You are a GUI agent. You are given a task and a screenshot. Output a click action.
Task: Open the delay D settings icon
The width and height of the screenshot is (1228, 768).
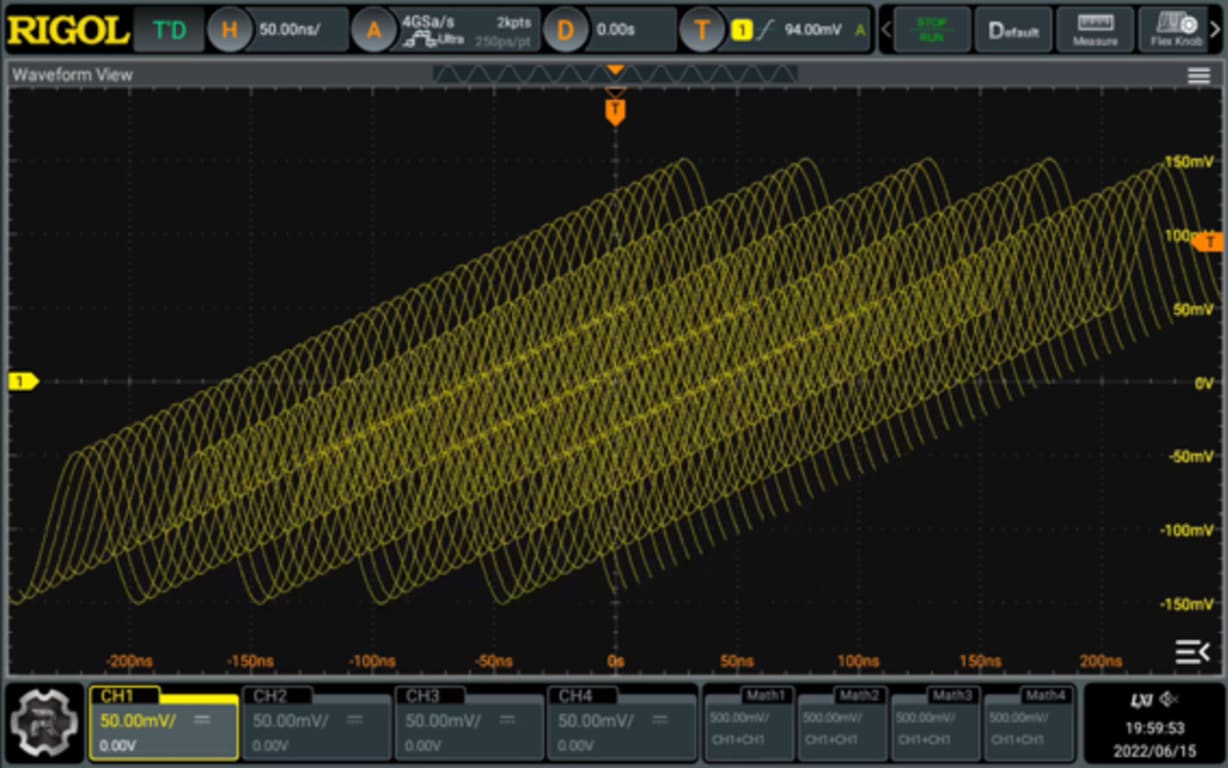[x=566, y=30]
